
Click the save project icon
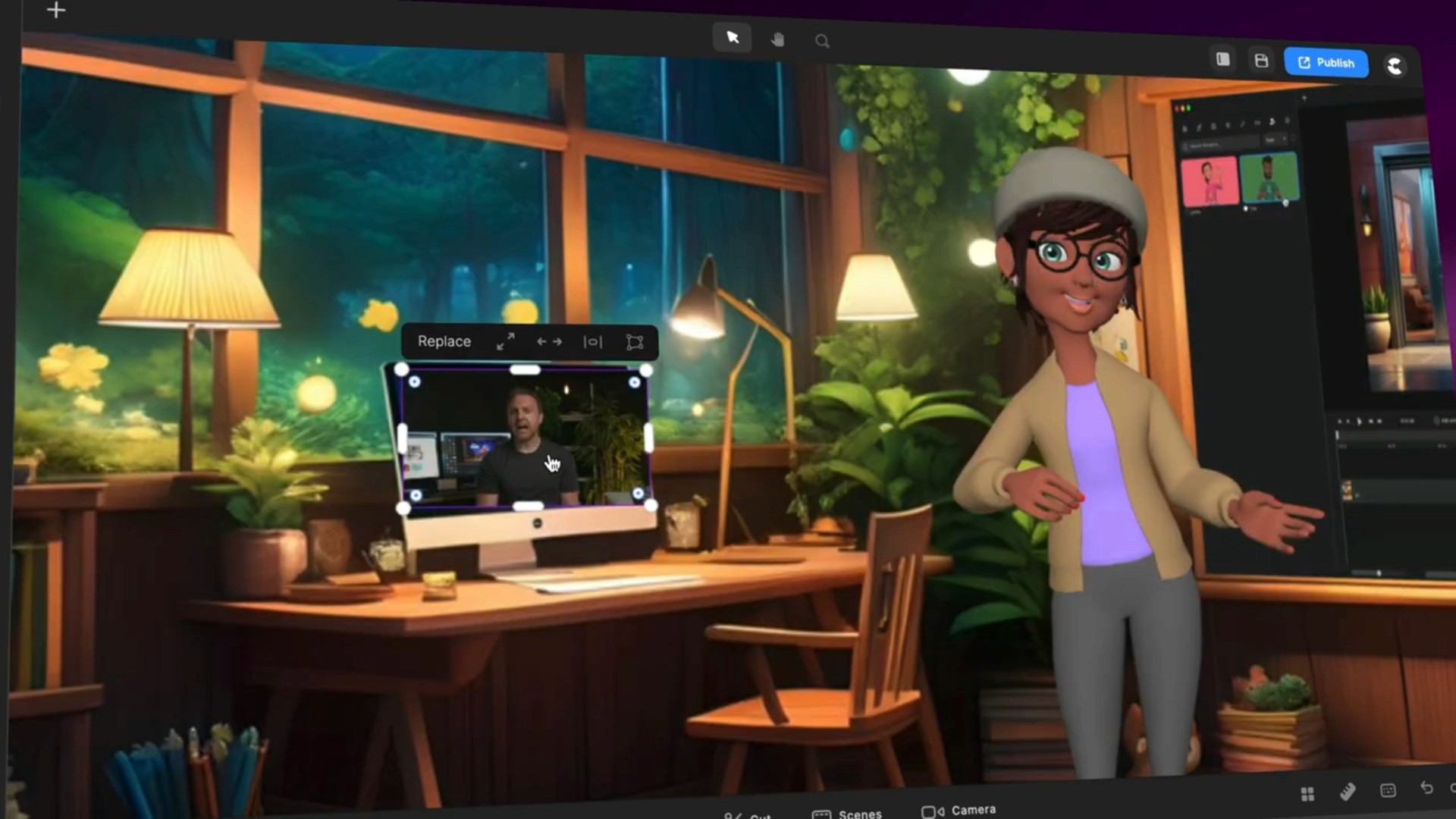point(1261,61)
